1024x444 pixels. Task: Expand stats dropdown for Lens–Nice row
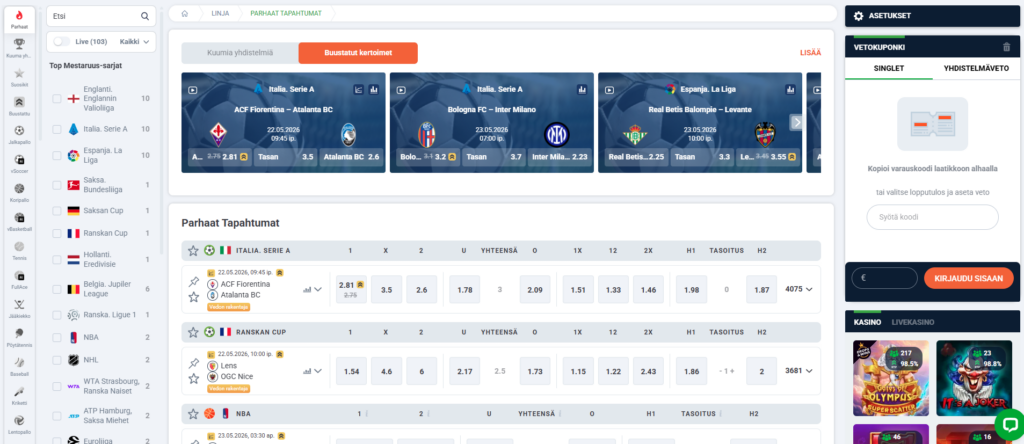pyautogui.click(x=313, y=371)
